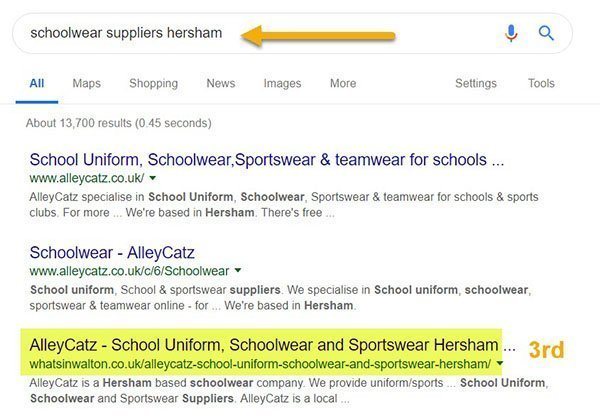Open the search Tools options
Image resolution: width=600 pixels, height=418 pixels.
[541, 83]
